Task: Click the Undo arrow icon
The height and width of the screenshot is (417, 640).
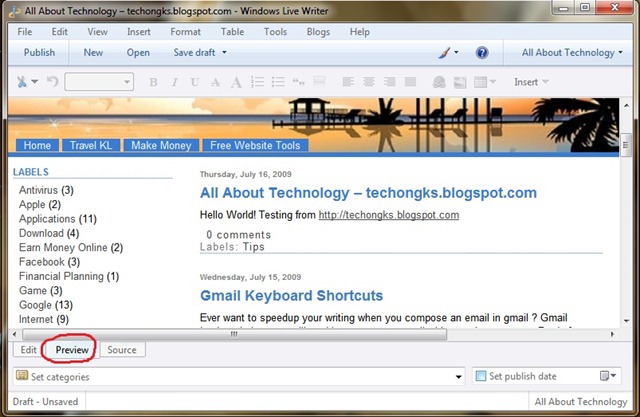Action: tap(52, 82)
